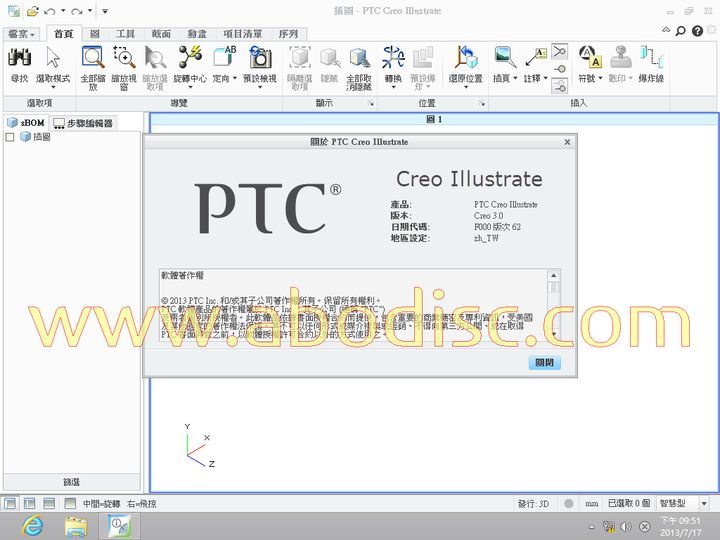Open Internet Explorer from the taskbar

[32, 525]
